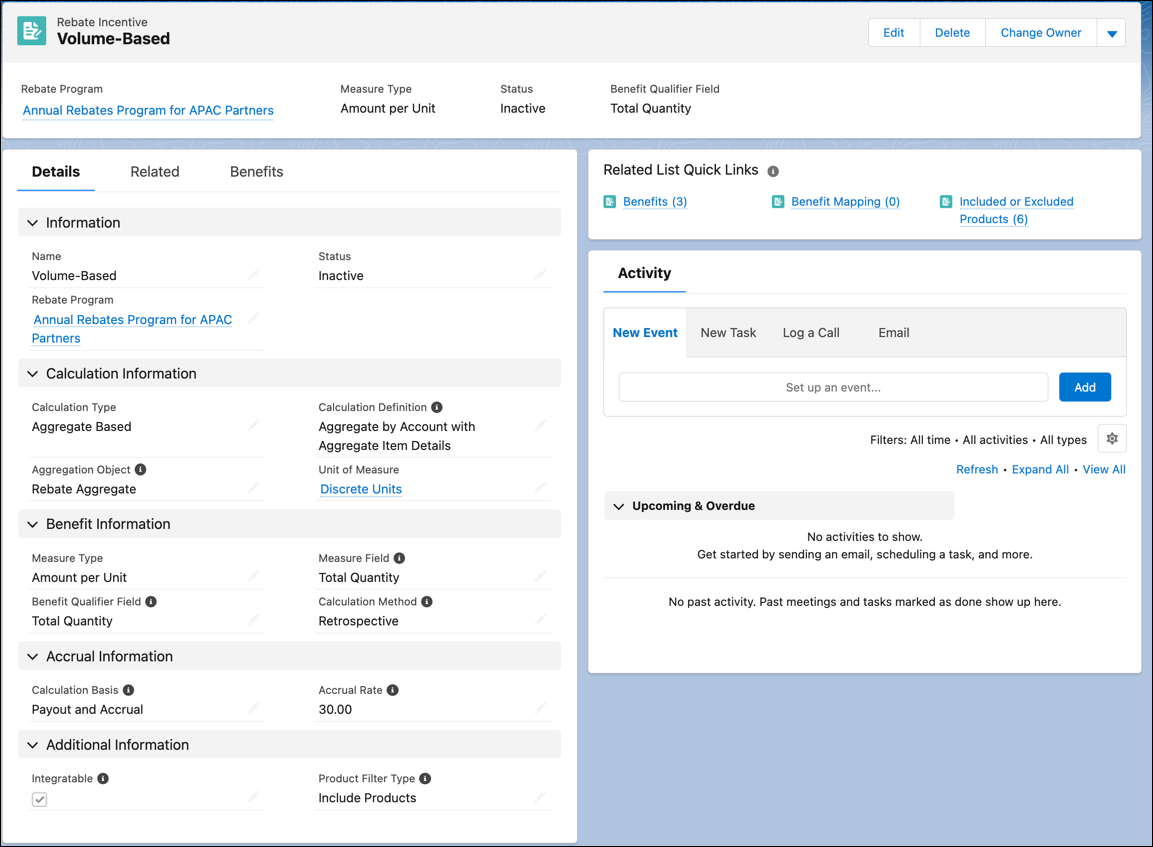Screen dimensions: 1153x847
Task: Click the 'Include Products' value
Action: pyautogui.click(x=367, y=798)
